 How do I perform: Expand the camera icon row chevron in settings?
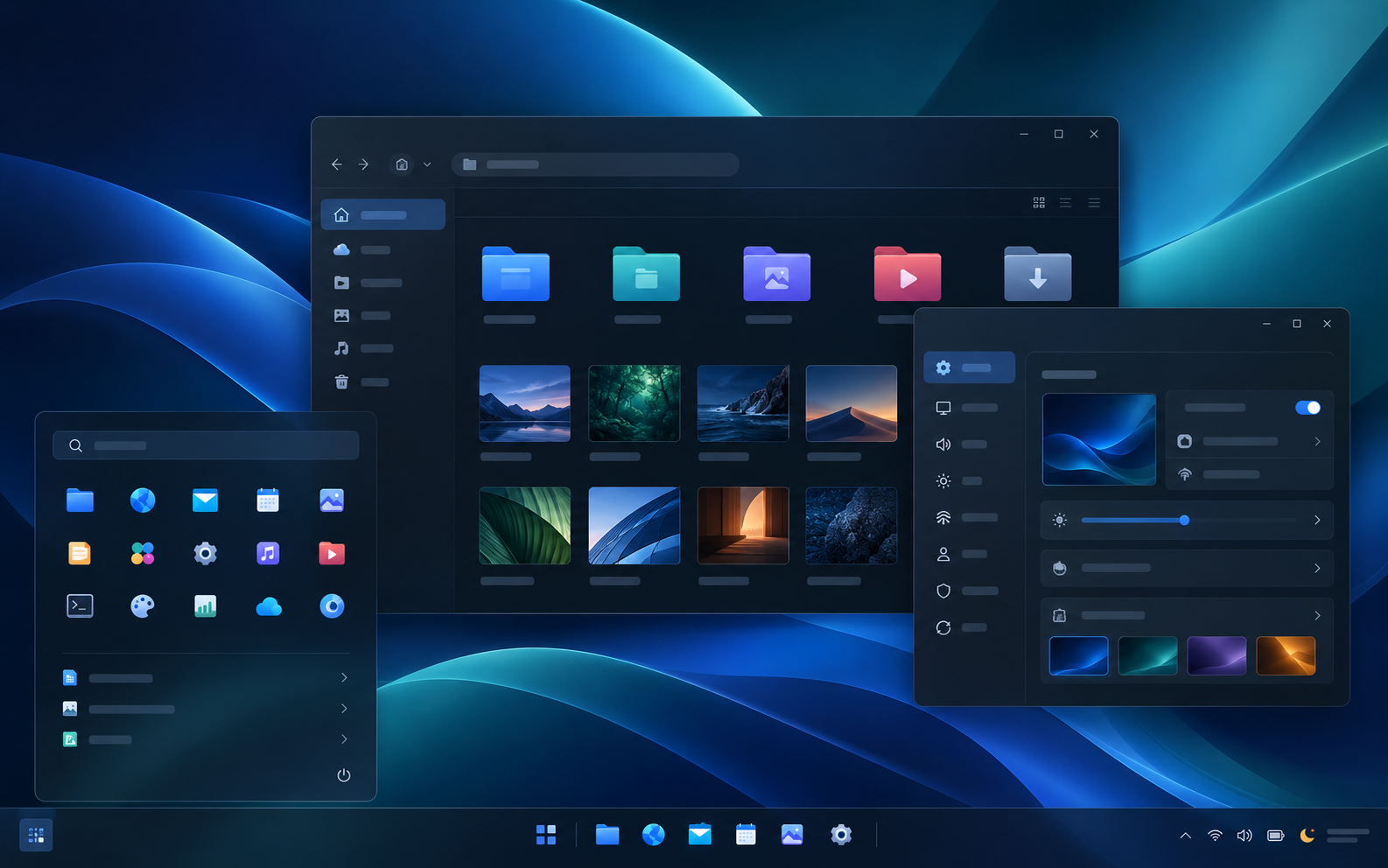1317,442
